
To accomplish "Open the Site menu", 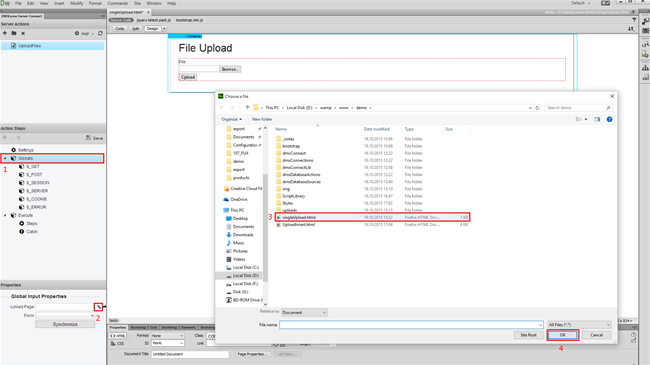I will coord(137,3).
